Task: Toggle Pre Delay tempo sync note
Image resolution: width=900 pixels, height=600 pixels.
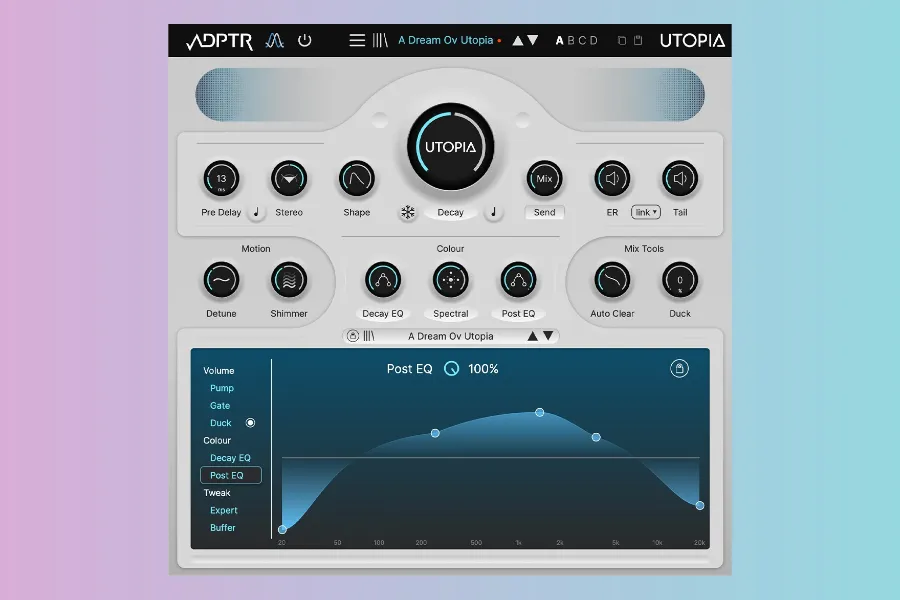Action: [x=257, y=212]
